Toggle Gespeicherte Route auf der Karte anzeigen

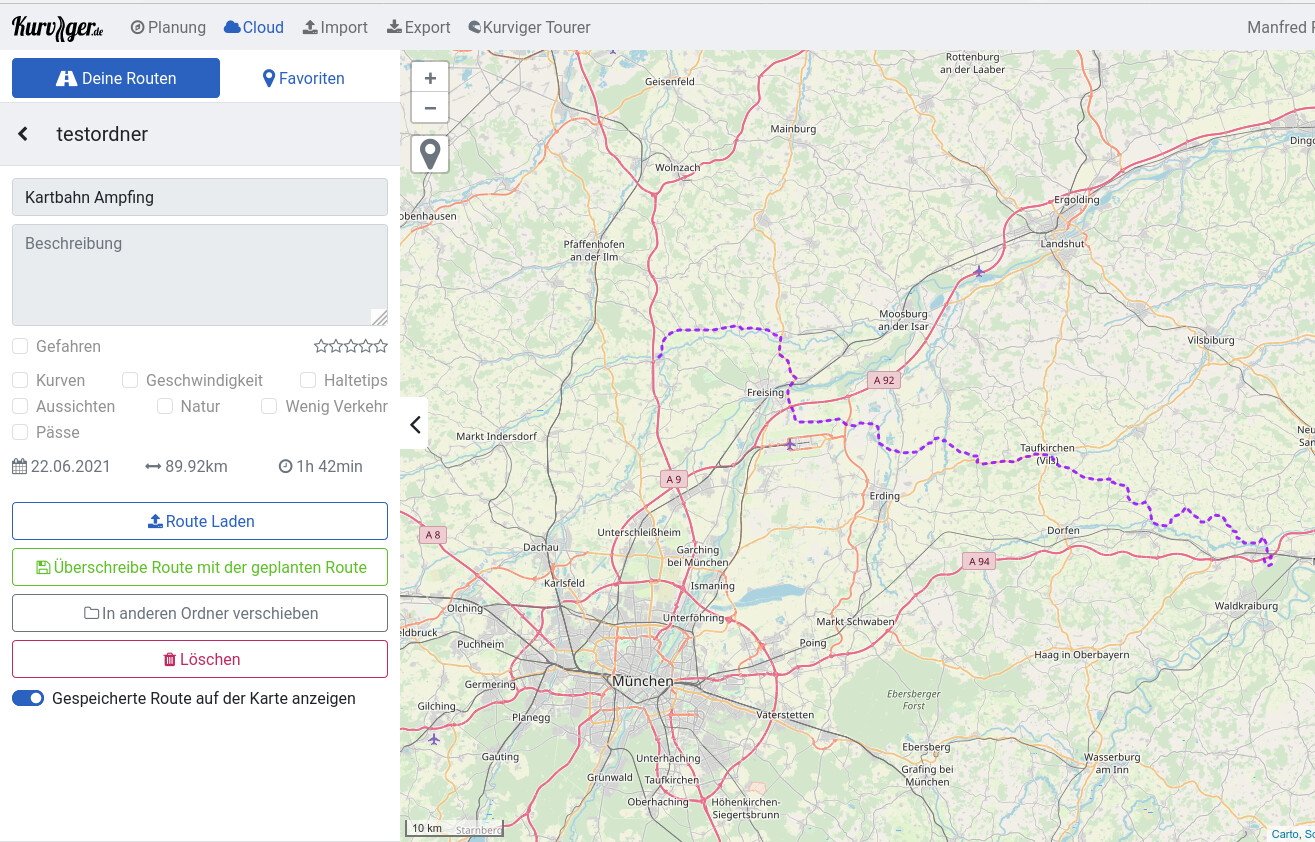(x=28, y=698)
